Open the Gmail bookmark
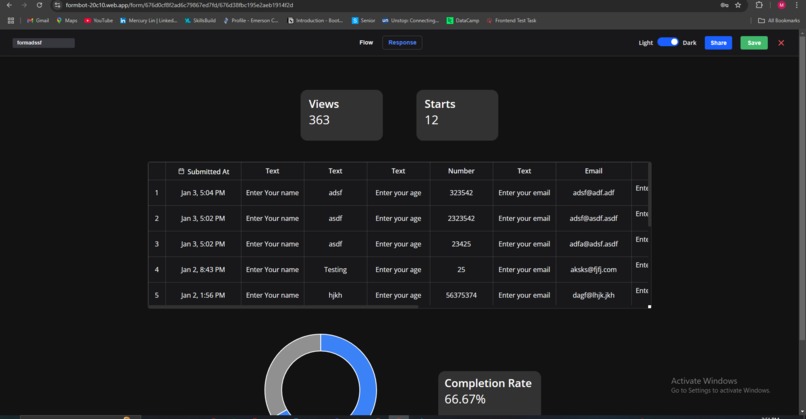 [38, 21]
